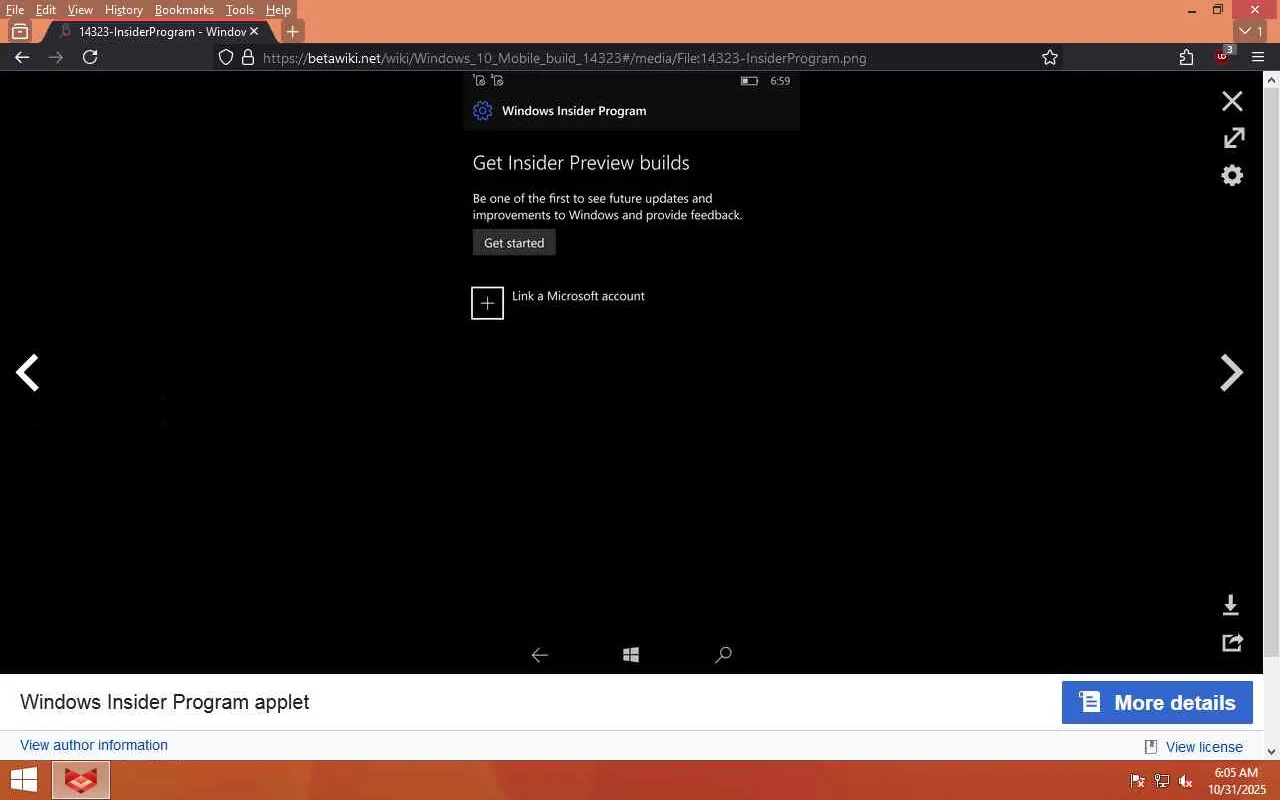The height and width of the screenshot is (800, 1280).
Task: Open a new tab
Action: pos(292,31)
